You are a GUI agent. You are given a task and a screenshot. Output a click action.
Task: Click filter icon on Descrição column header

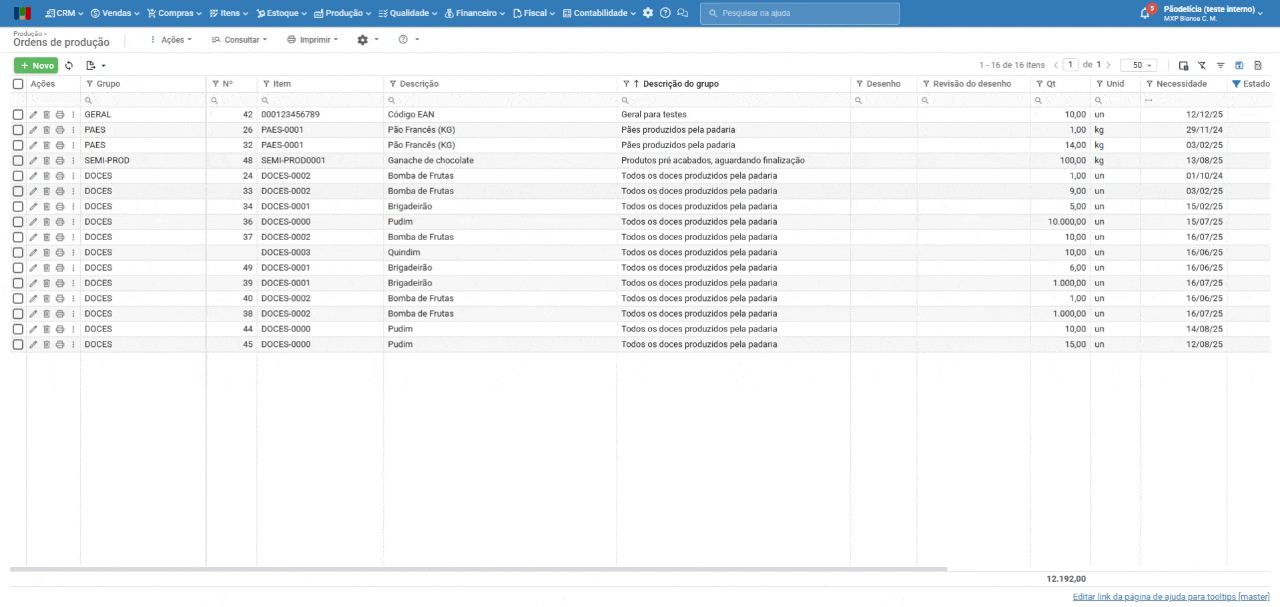[x=393, y=84]
